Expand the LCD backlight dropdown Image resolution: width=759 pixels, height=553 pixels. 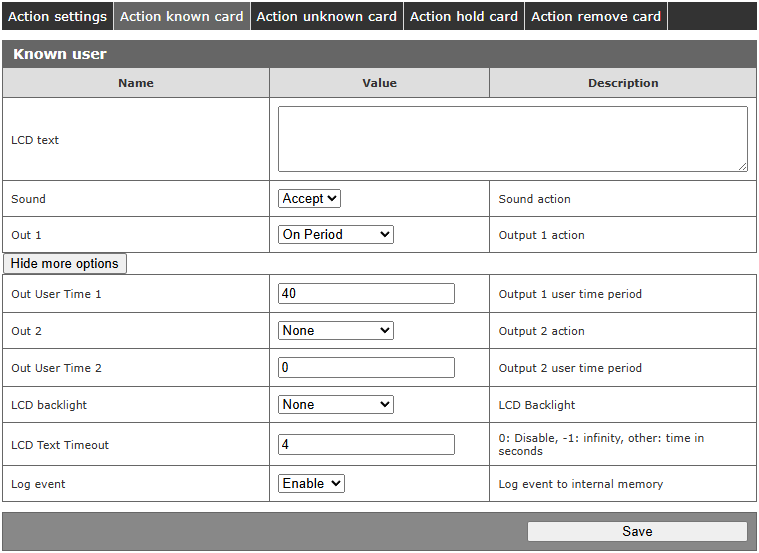(336, 405)
